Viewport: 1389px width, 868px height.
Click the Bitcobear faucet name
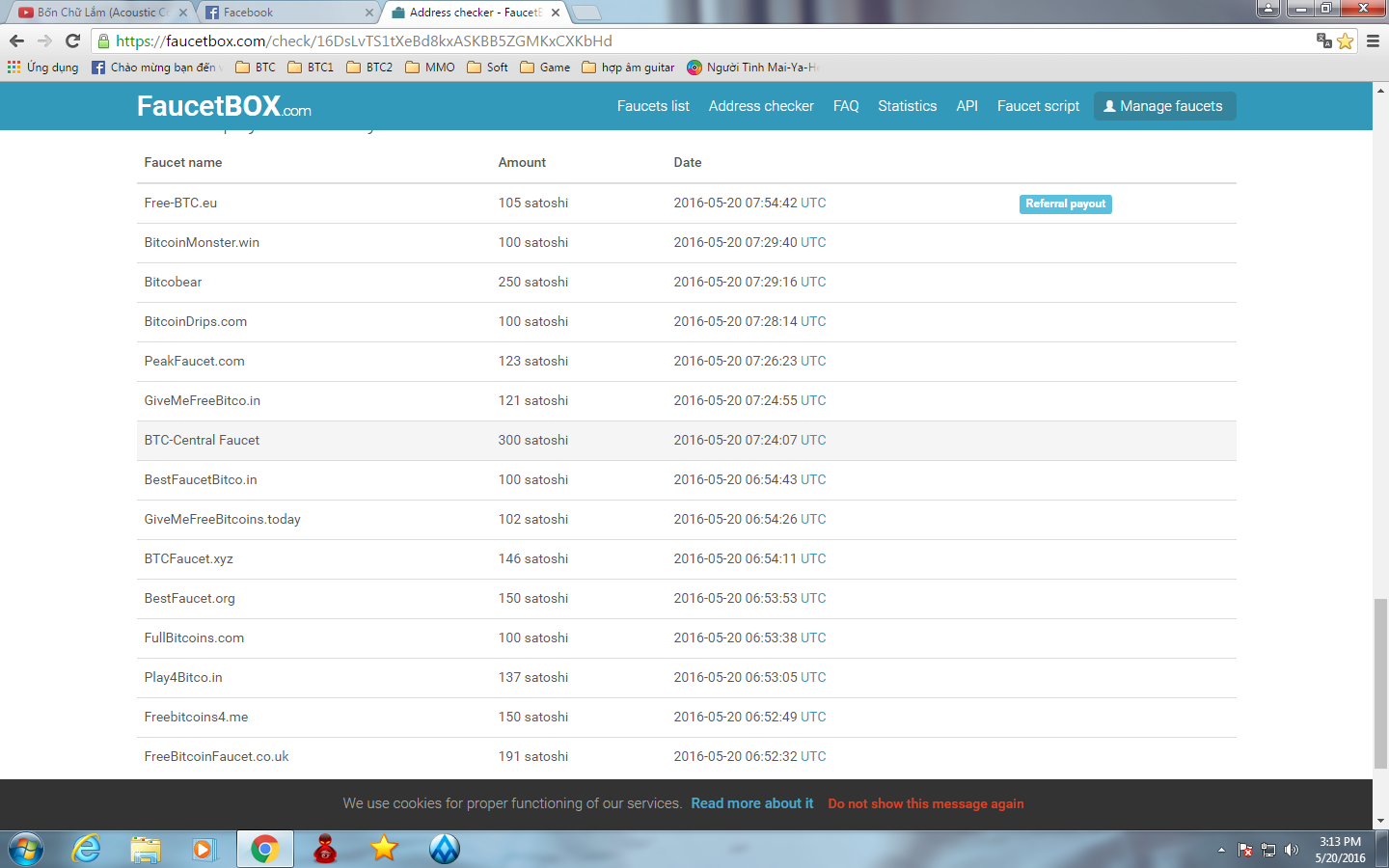tap(173, 282)
